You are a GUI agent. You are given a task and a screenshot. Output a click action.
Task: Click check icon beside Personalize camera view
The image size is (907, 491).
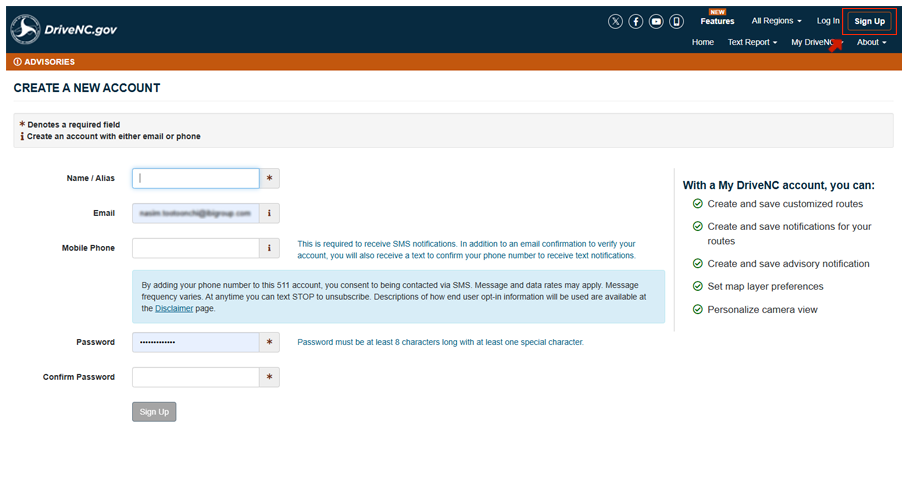point(698,309)
